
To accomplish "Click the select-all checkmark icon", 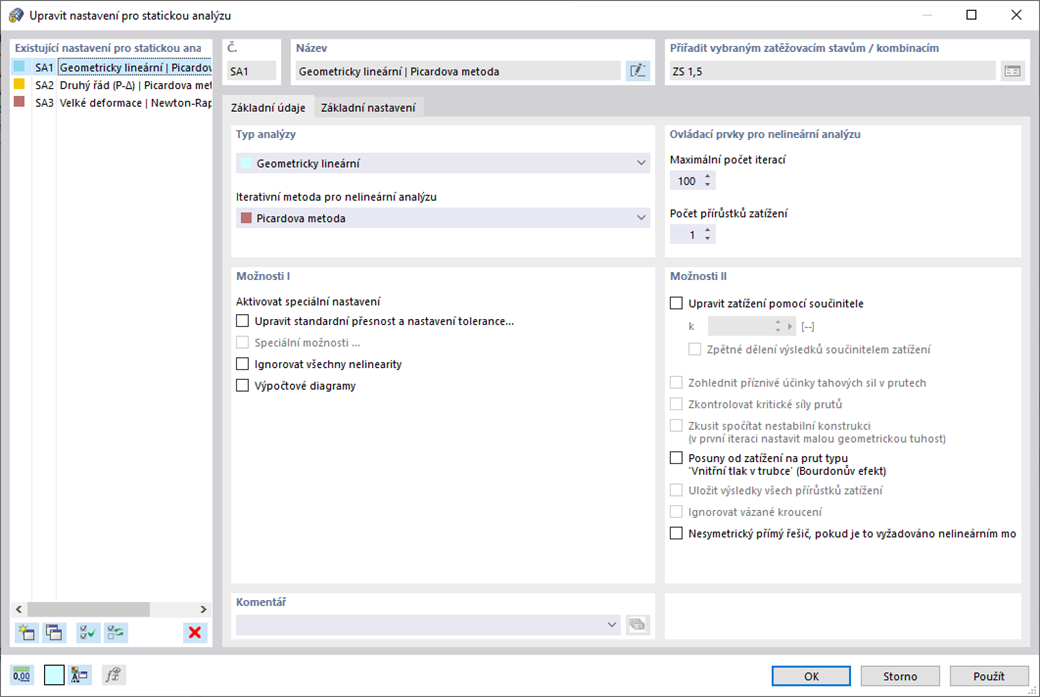I will 88,632.
